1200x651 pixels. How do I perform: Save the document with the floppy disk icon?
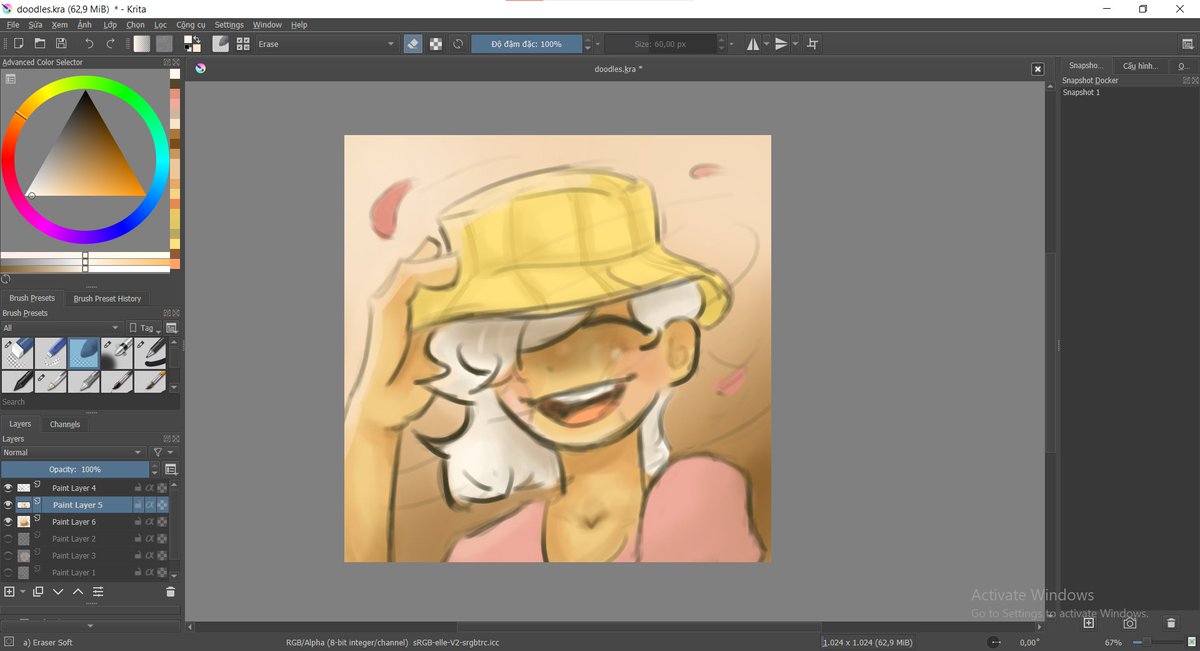coord(61,44)
